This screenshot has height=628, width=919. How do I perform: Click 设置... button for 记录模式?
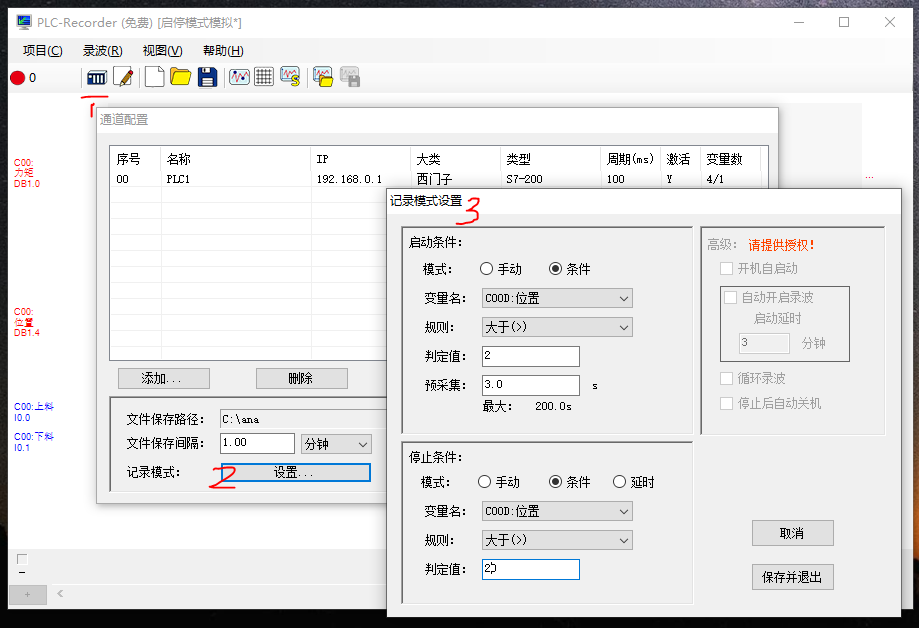pyautogui.click(x=296, y=472)
